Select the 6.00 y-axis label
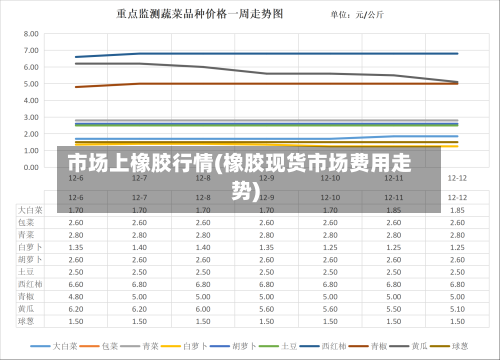Viewport: 500px width, 360px height. [x=31, y=67]
